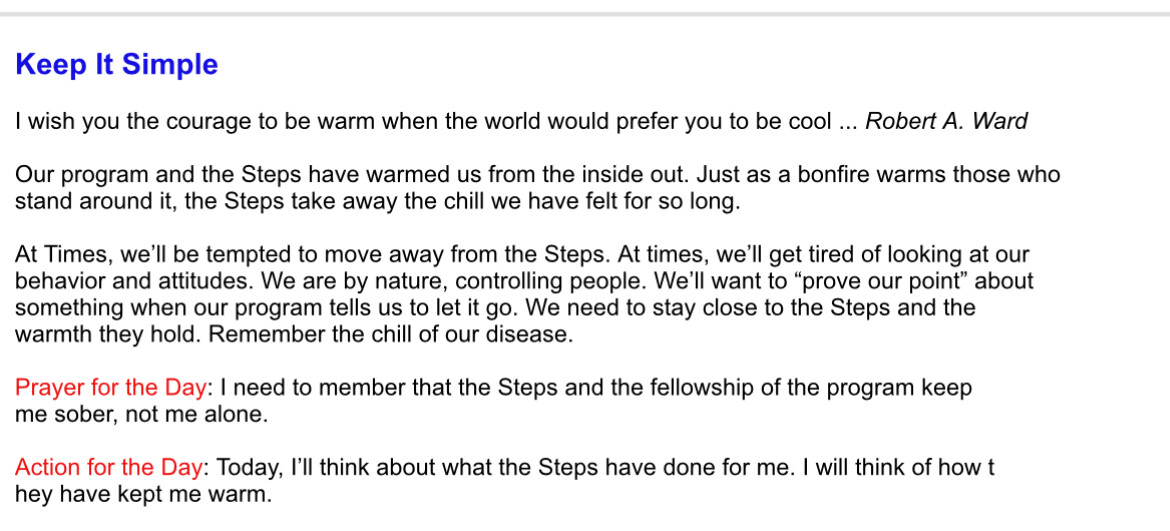The width and height of the screenshot is (1170, 531).
Task: Click the ellipsis before Robert A. Ward
Action: [x=848, y=122]
